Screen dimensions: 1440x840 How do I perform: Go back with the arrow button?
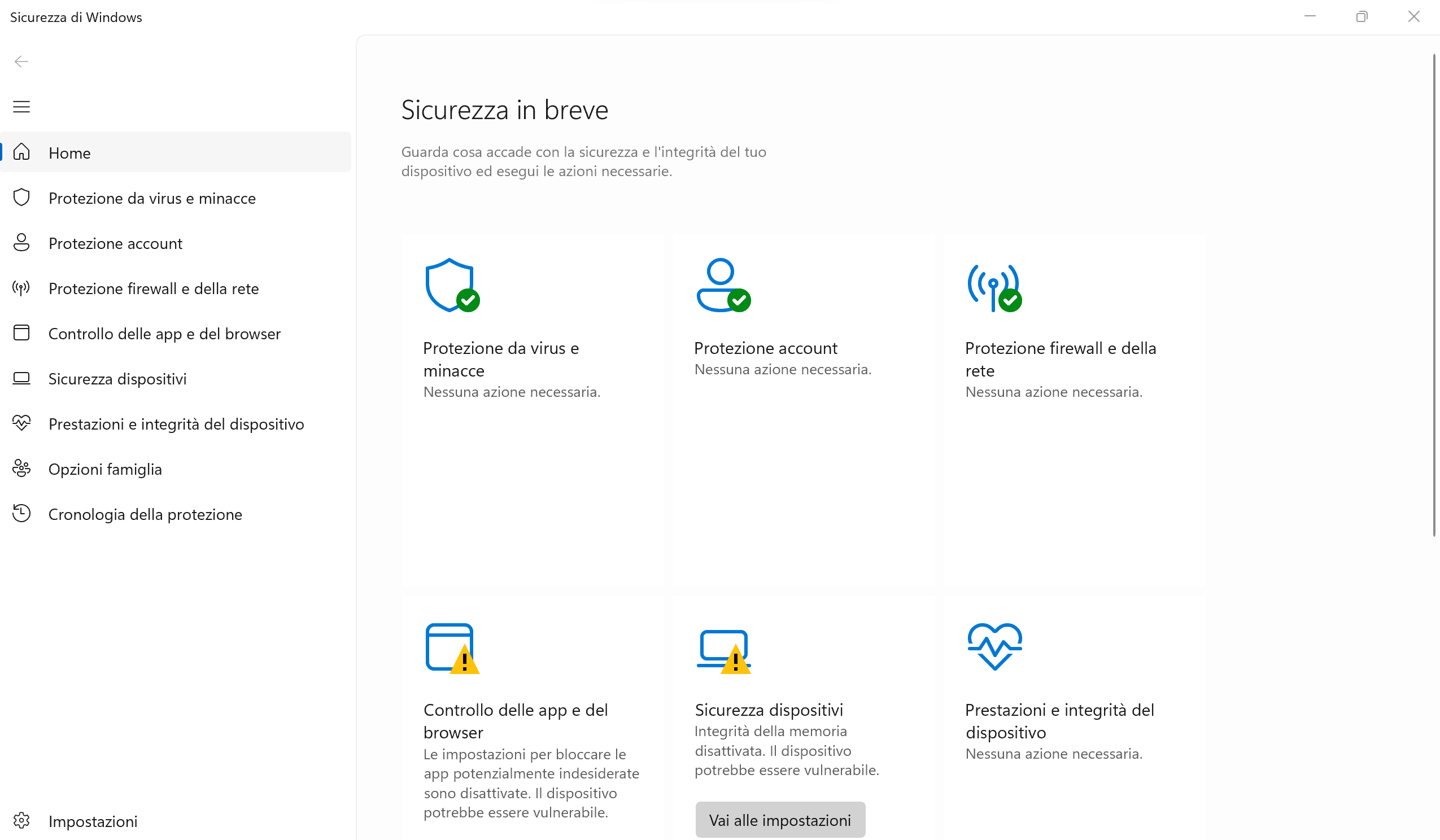point(21,62)
